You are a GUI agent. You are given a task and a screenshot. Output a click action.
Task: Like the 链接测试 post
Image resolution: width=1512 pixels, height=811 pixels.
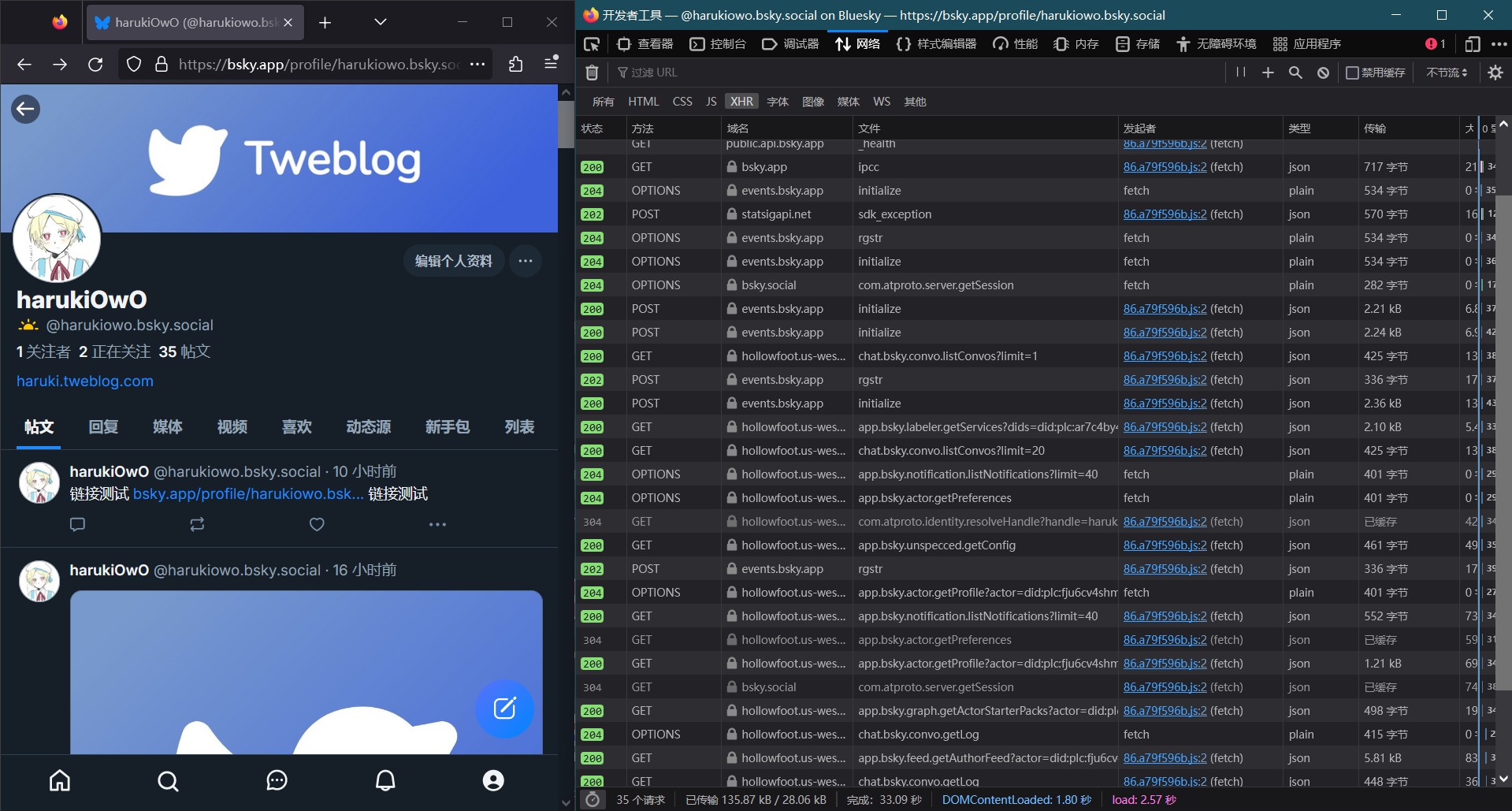pos(317,524)
